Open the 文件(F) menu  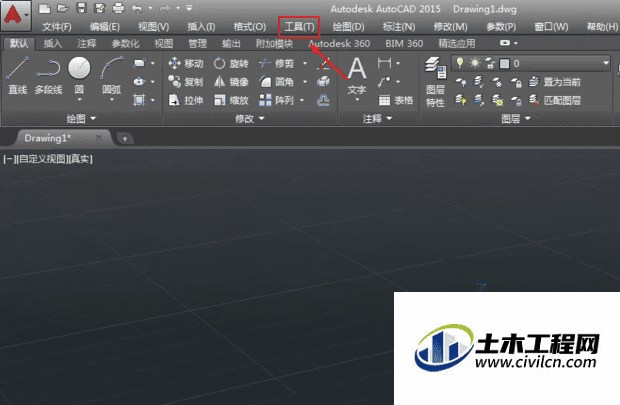point(57,27)
